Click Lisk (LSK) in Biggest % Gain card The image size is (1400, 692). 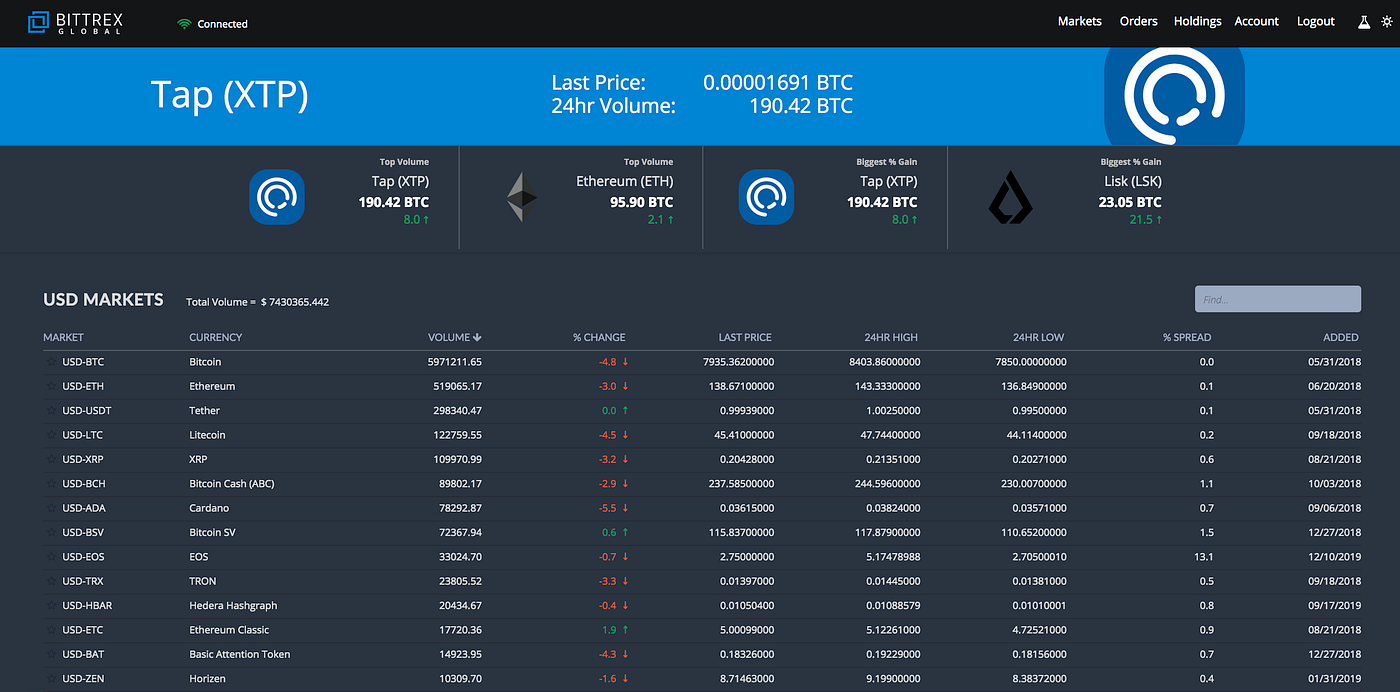1134,181
